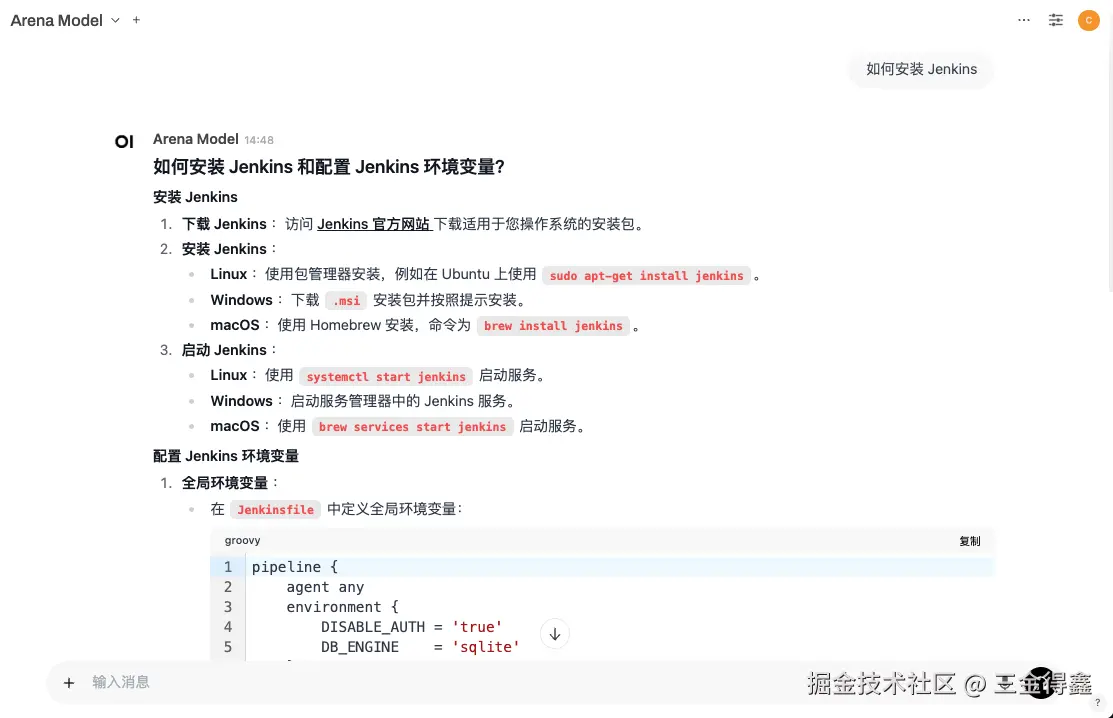Copy the groovy code block with 复制

click(970, 541)
